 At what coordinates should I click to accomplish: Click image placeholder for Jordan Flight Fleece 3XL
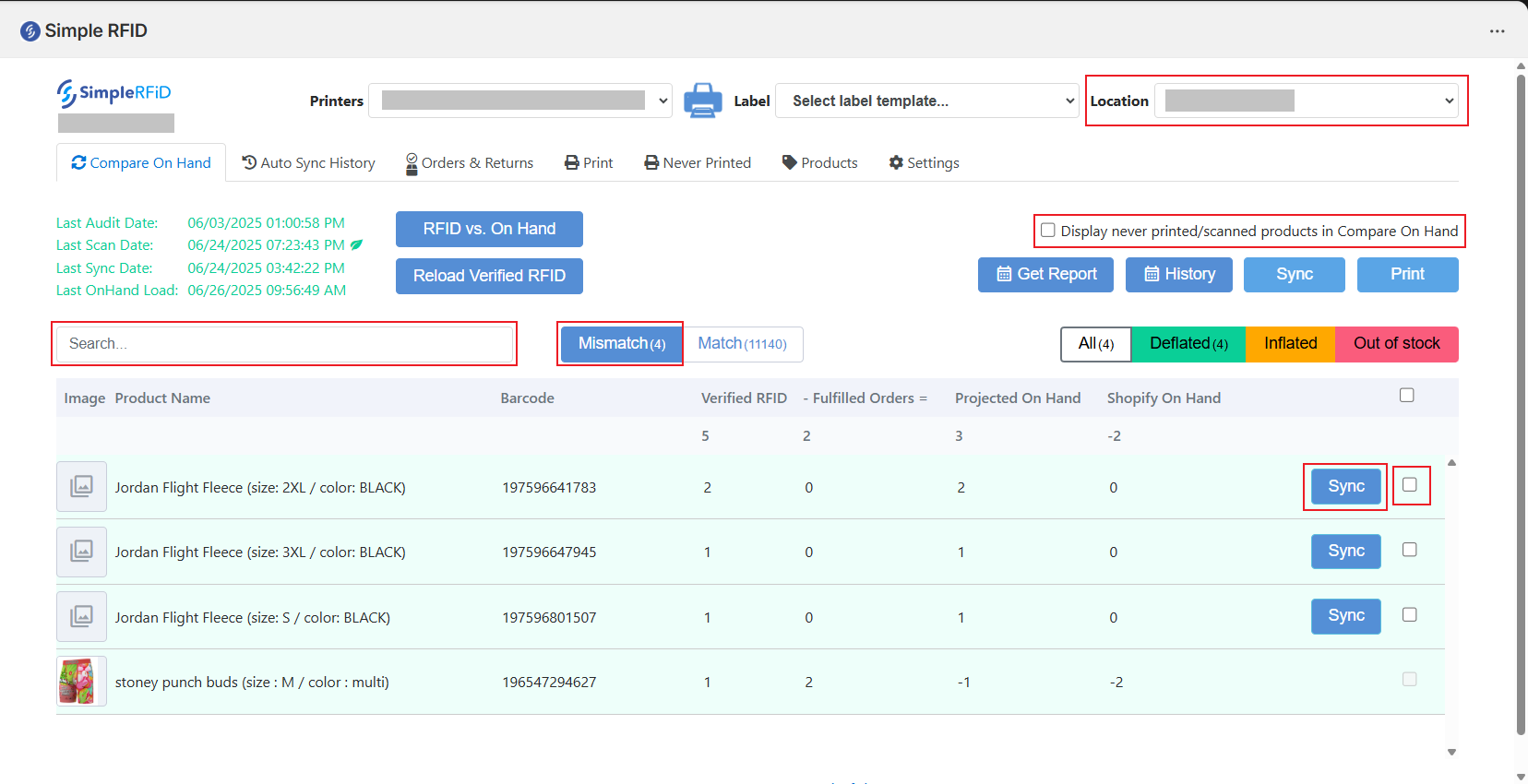click(x=81, y=552)
